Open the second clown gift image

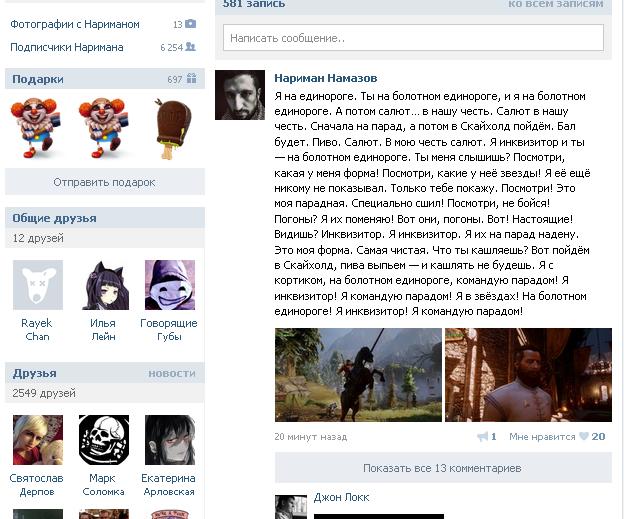(104, 127)
